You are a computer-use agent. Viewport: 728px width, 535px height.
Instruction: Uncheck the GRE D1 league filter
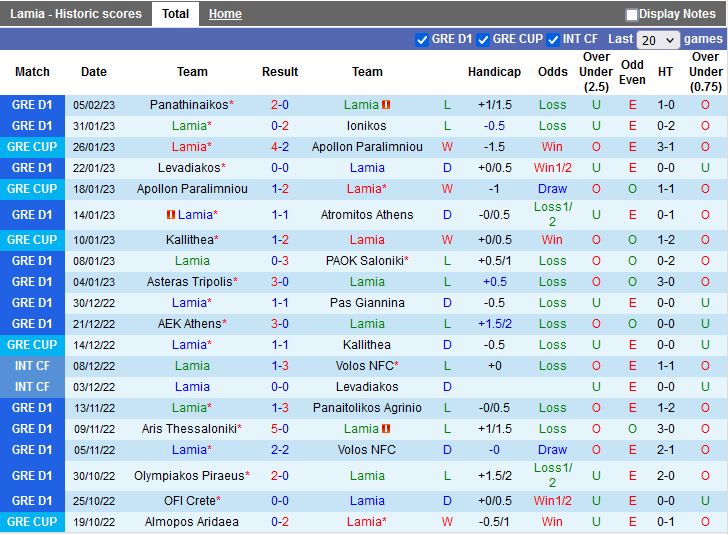click(x=422, y=40)
